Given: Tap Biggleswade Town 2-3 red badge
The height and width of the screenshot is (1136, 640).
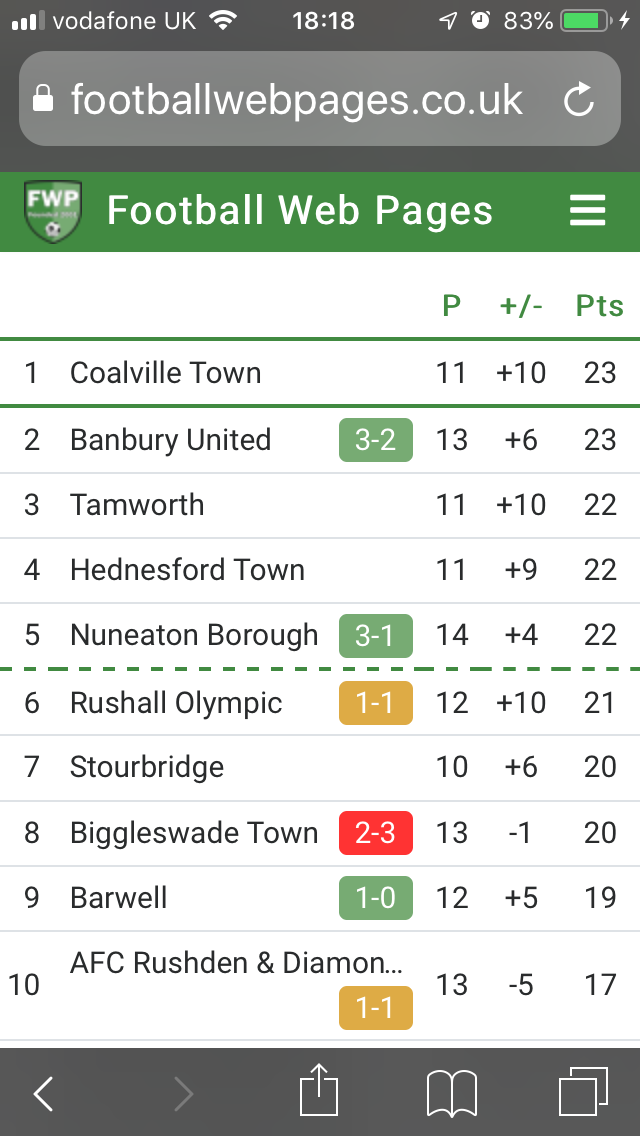Looking at the screenshot, I should pos(375,833).
